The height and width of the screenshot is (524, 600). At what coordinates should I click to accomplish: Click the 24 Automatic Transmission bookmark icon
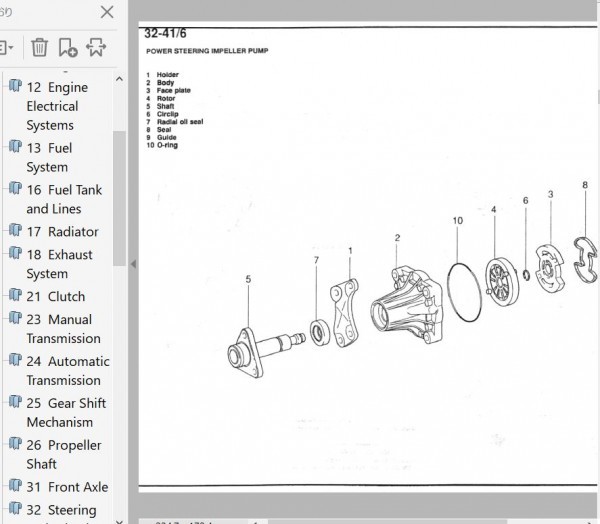click(x=15, y=360)
